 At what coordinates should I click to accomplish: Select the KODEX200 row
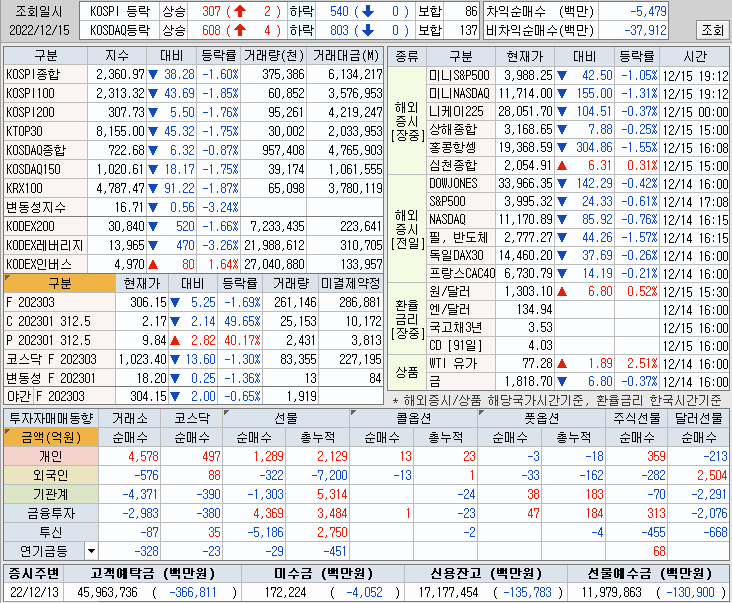[x=194, y=226]
